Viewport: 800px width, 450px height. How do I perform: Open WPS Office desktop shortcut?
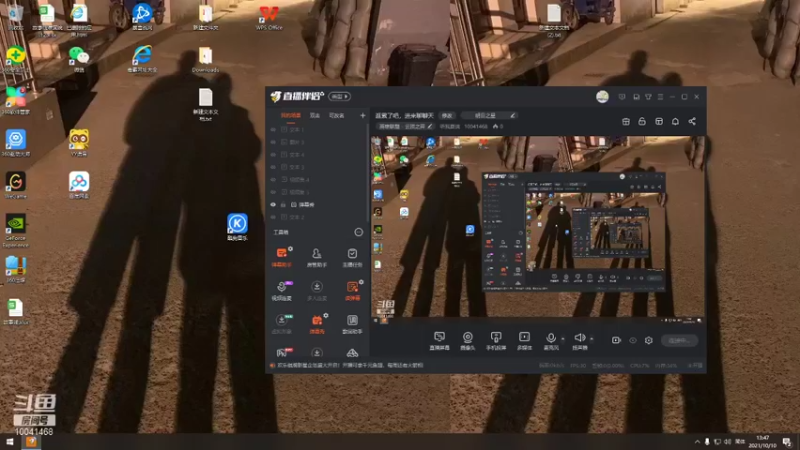tap(269, 18)
